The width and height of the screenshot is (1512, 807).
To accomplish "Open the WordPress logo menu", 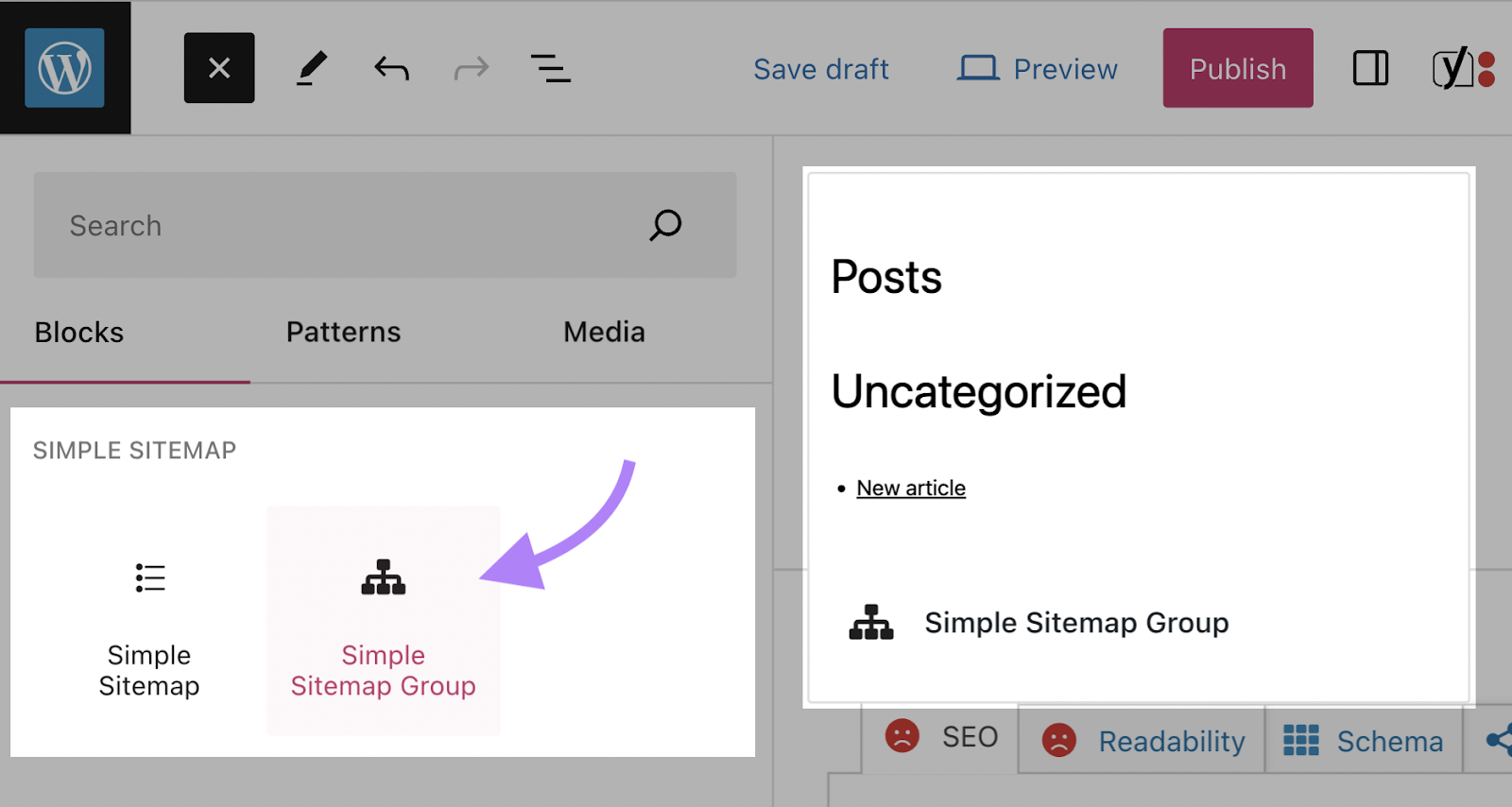I will (65, 67).
